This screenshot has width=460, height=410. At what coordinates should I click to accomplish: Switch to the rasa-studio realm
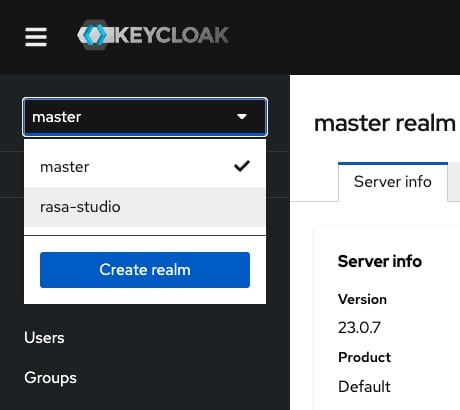(145, 207)
